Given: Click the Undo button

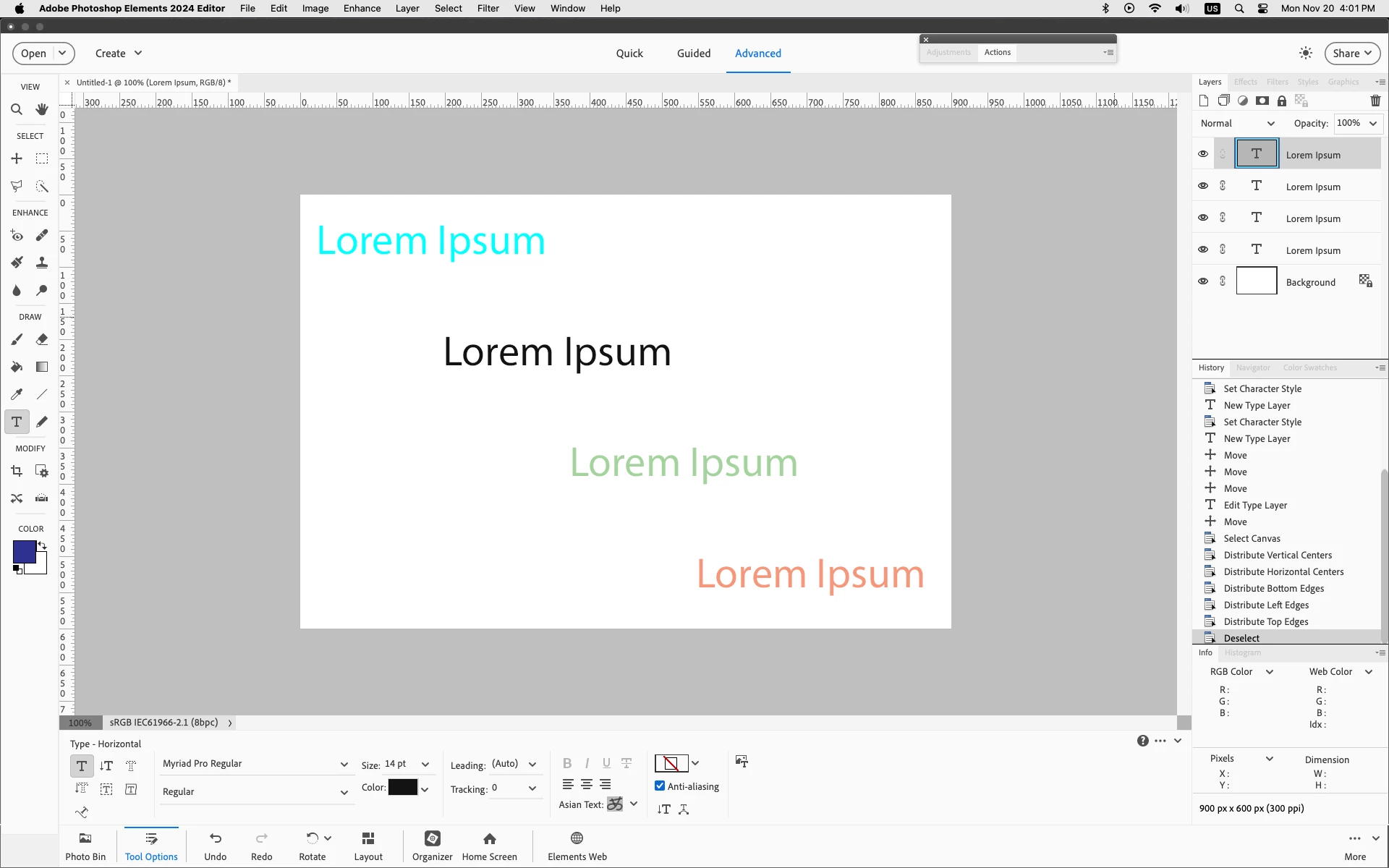Looking at the screenshot, I should tap(215, 846).
